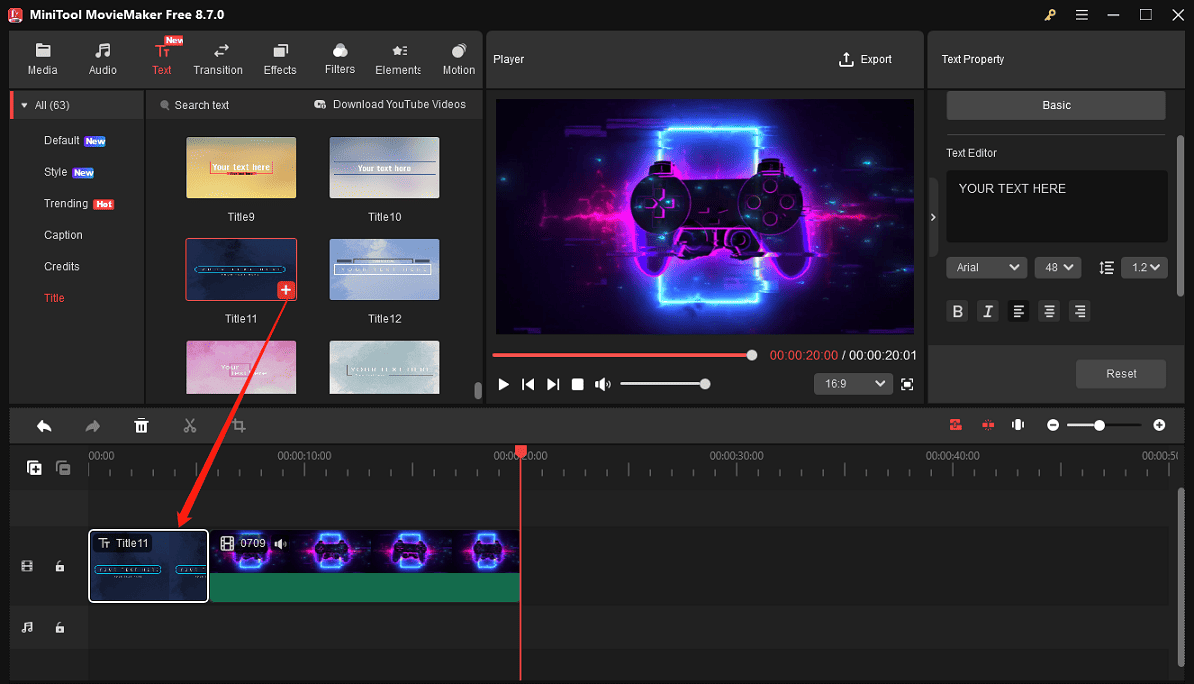The height and width of the screenshot is (684, 1194).
Task: Delete the selected clip
Action: pos(142,426)
